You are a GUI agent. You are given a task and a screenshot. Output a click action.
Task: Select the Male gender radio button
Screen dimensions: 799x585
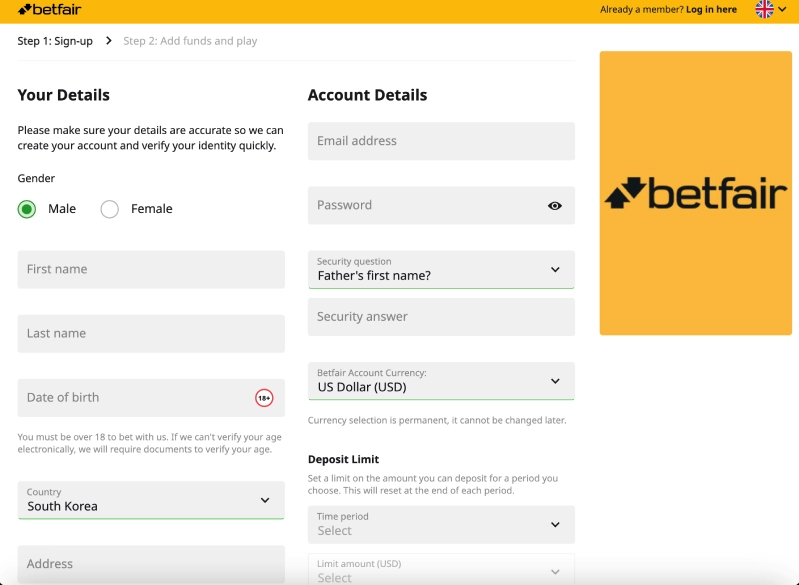click(x=26, y=209)
